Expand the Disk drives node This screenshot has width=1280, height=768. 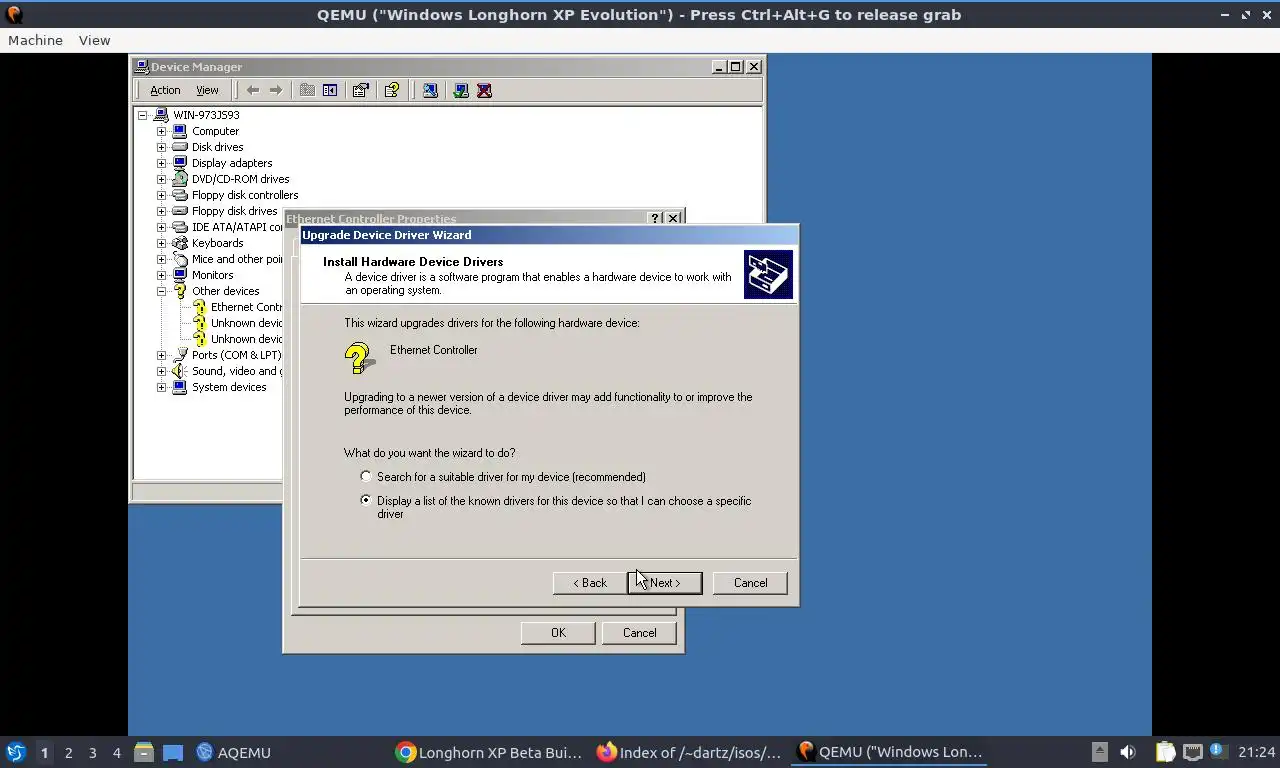pyautogui.click(x=161, y=147)
